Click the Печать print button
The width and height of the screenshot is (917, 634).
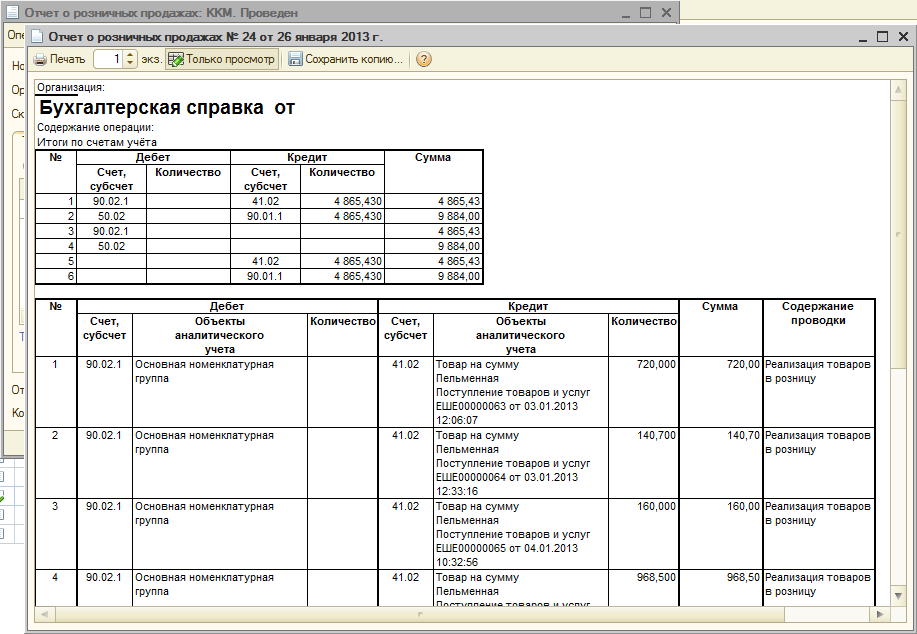pos(60,59)
